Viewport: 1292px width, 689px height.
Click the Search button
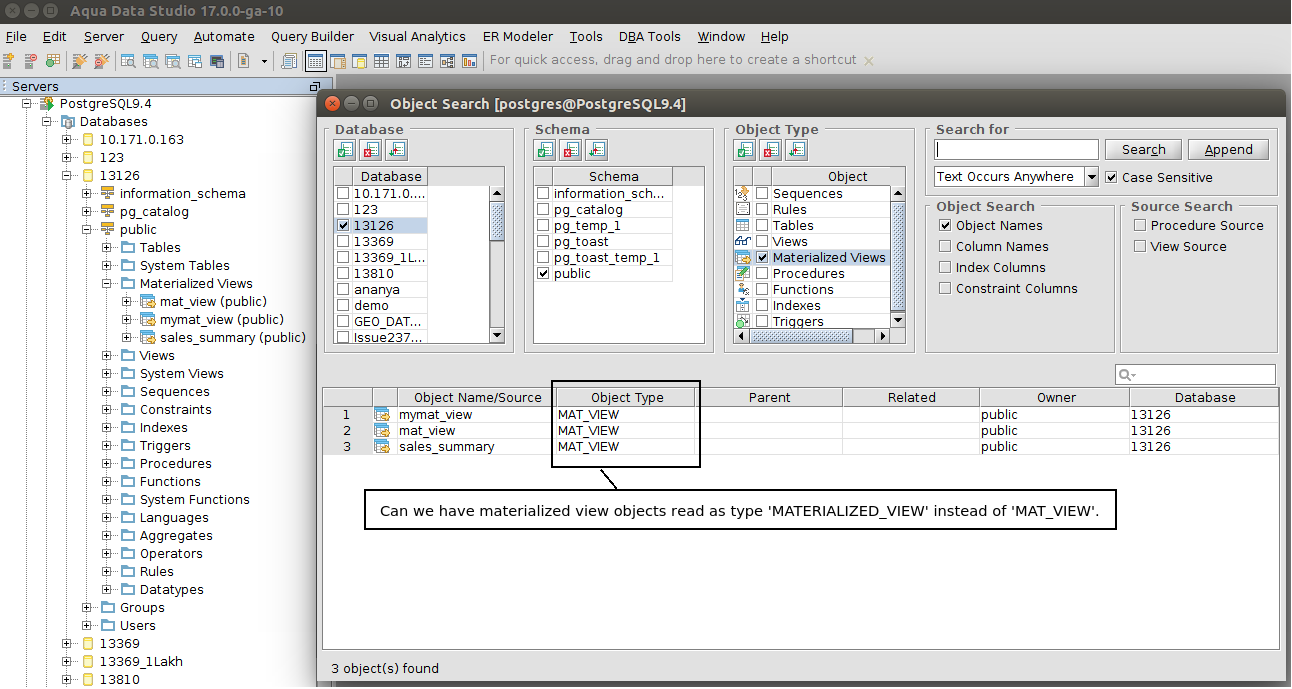point(1144,150)
